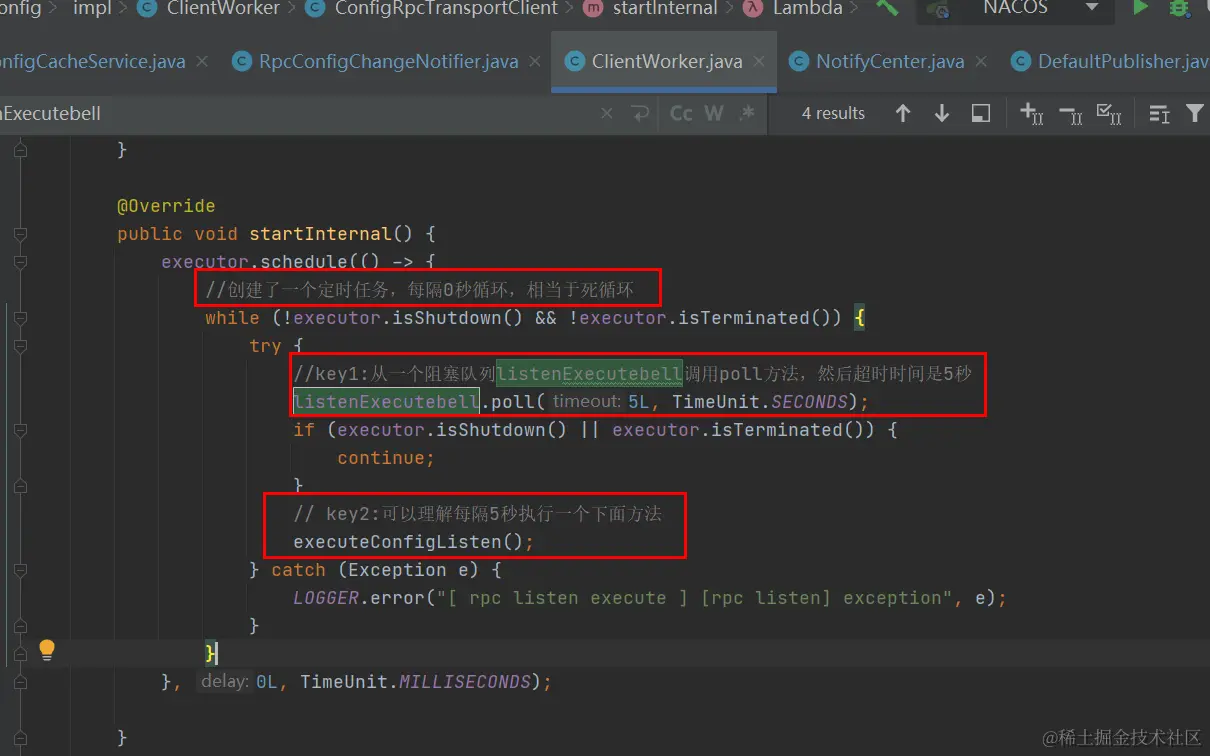Click the 'while' keyword in the loop
Viewport: 1210px width, 756px height.
[x=232, y=318]
